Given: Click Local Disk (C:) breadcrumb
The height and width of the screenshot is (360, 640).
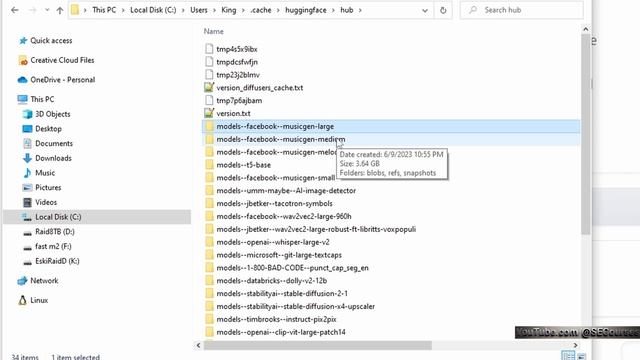Looking at the screenshot, I should [x=153, y=10].
